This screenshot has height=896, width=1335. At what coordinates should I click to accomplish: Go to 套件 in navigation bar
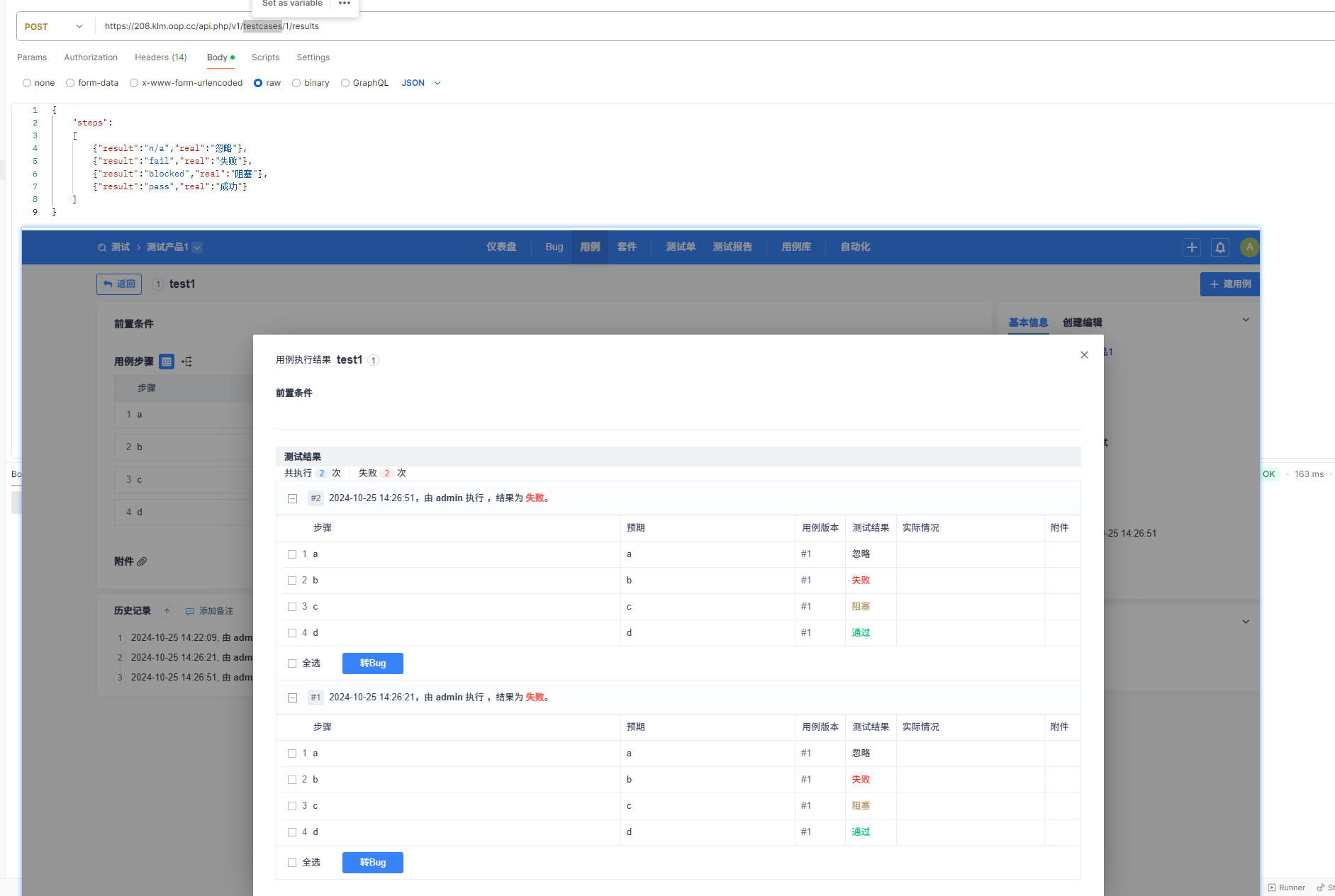[627, 247]
